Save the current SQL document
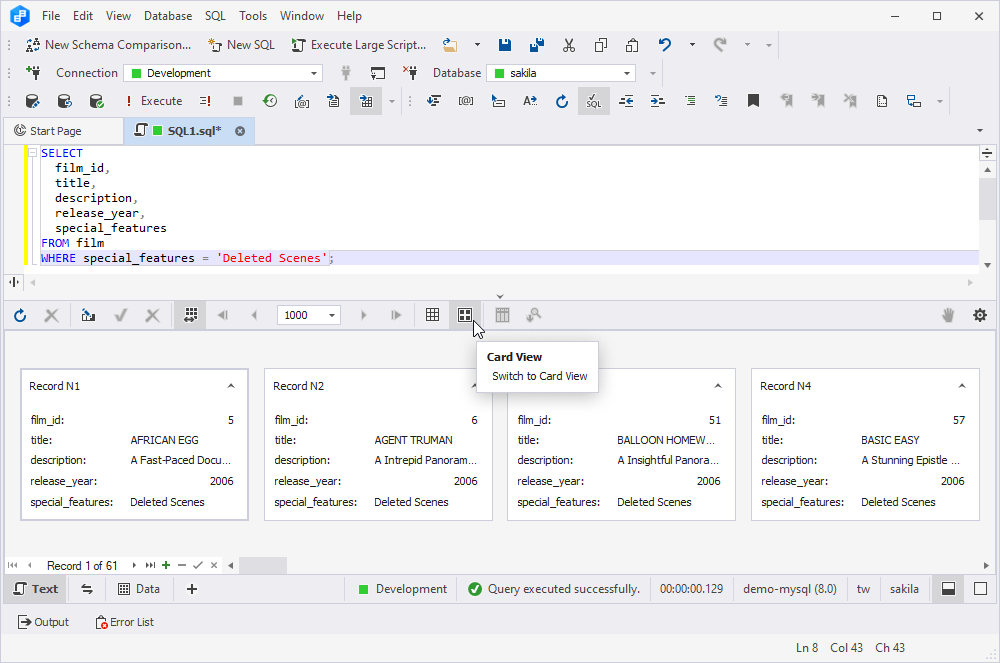Image resolution: width=1000 pixels, height=663 pixels. point(504,45)
